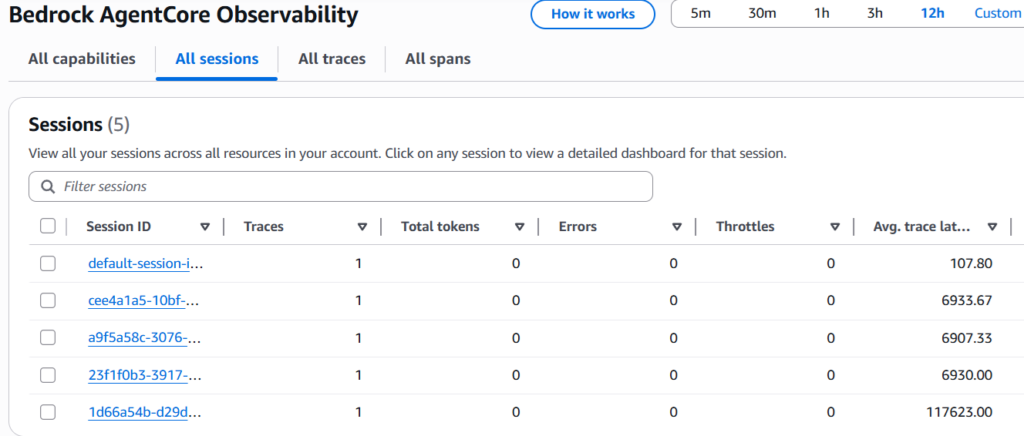Sort by Session ID column arrow
The width and height of the screenshot is (1024, 436).
[x=205, y=227]
